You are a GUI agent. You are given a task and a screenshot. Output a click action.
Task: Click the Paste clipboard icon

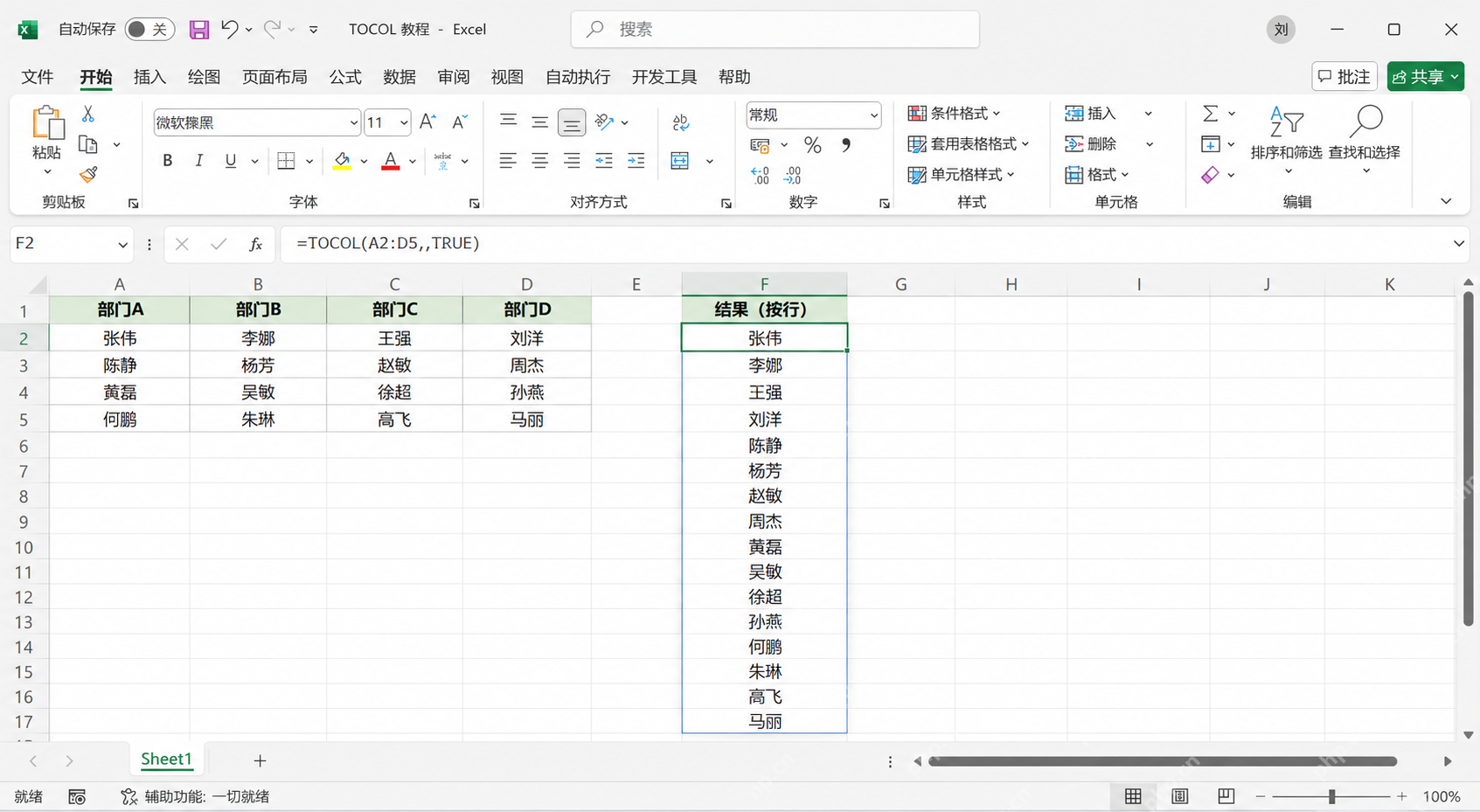click(x=47, y=123)
